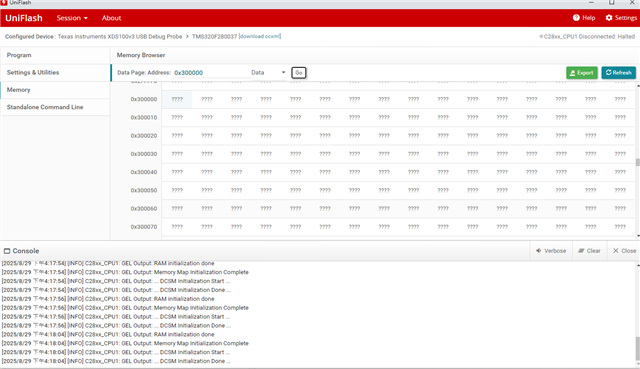This screenshot has height=369, width=640.
Task: Select row address 0x300060
Action: click(144, 209)
